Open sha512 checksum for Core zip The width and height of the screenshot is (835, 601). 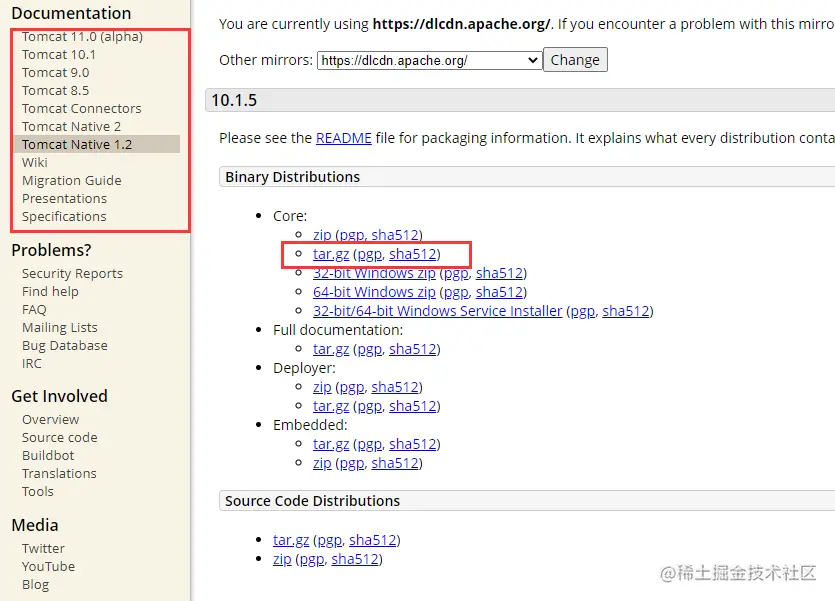click(395, 235)
